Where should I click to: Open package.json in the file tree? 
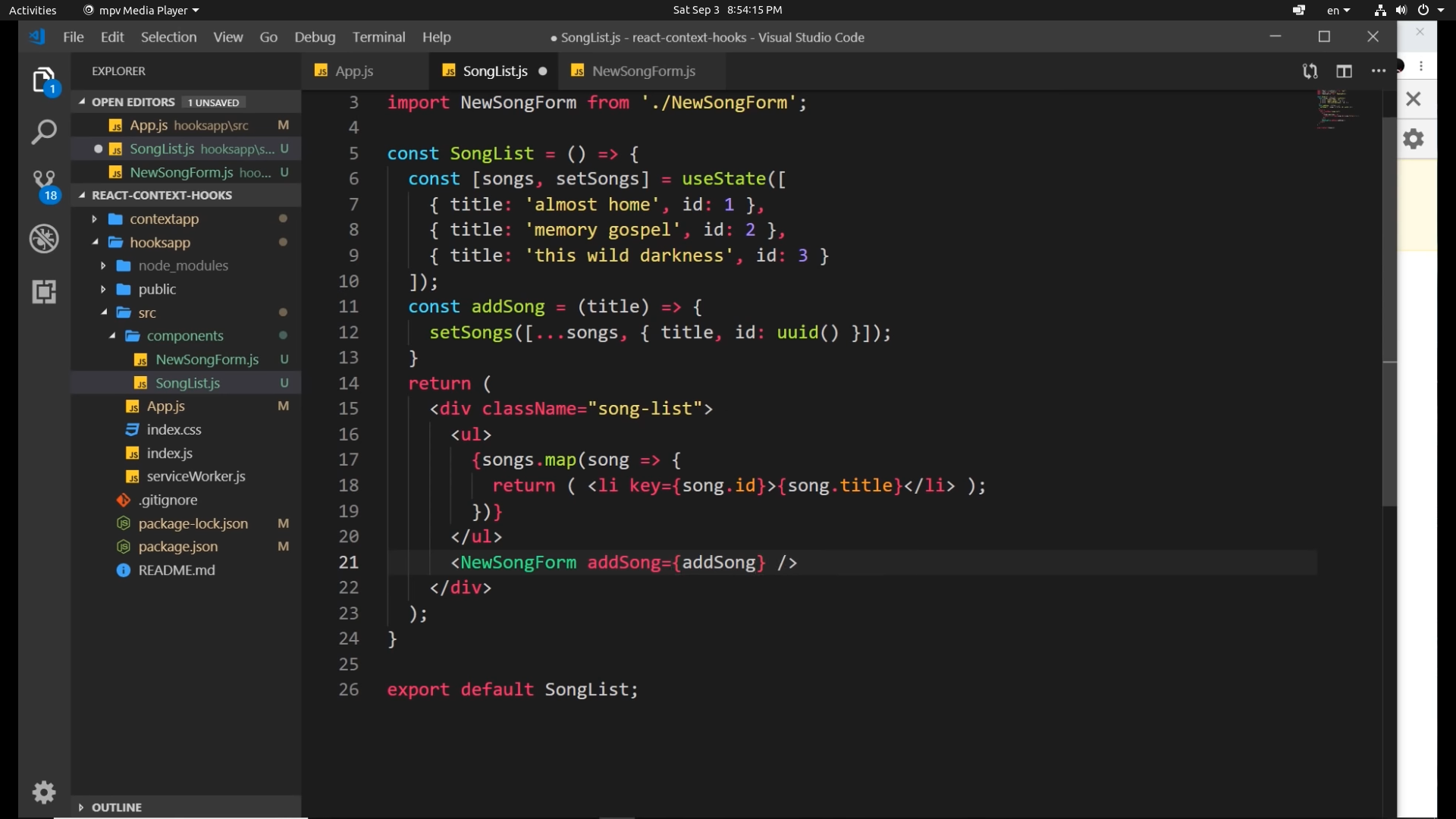tap(177, 547)
